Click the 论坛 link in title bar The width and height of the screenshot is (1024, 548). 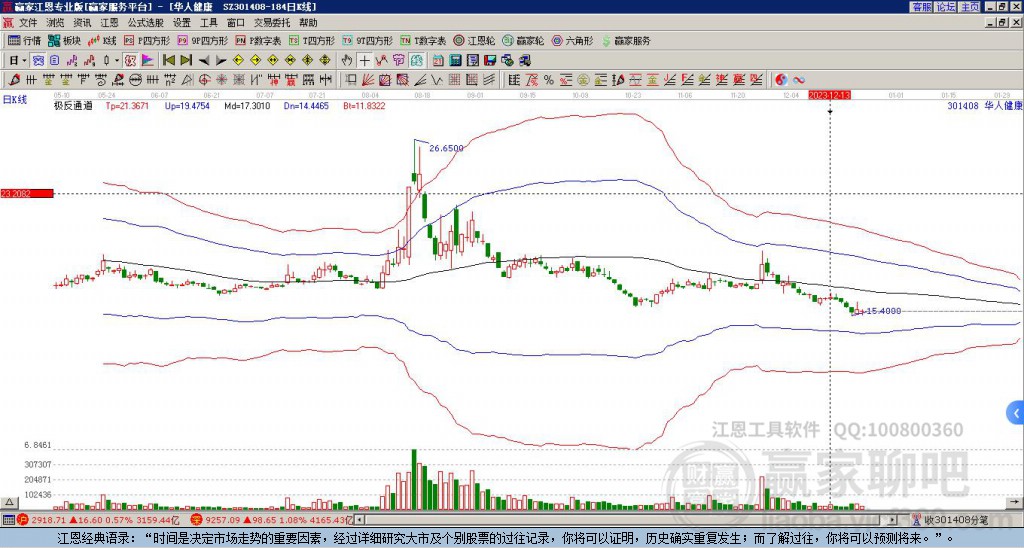[x=946, y=7]
